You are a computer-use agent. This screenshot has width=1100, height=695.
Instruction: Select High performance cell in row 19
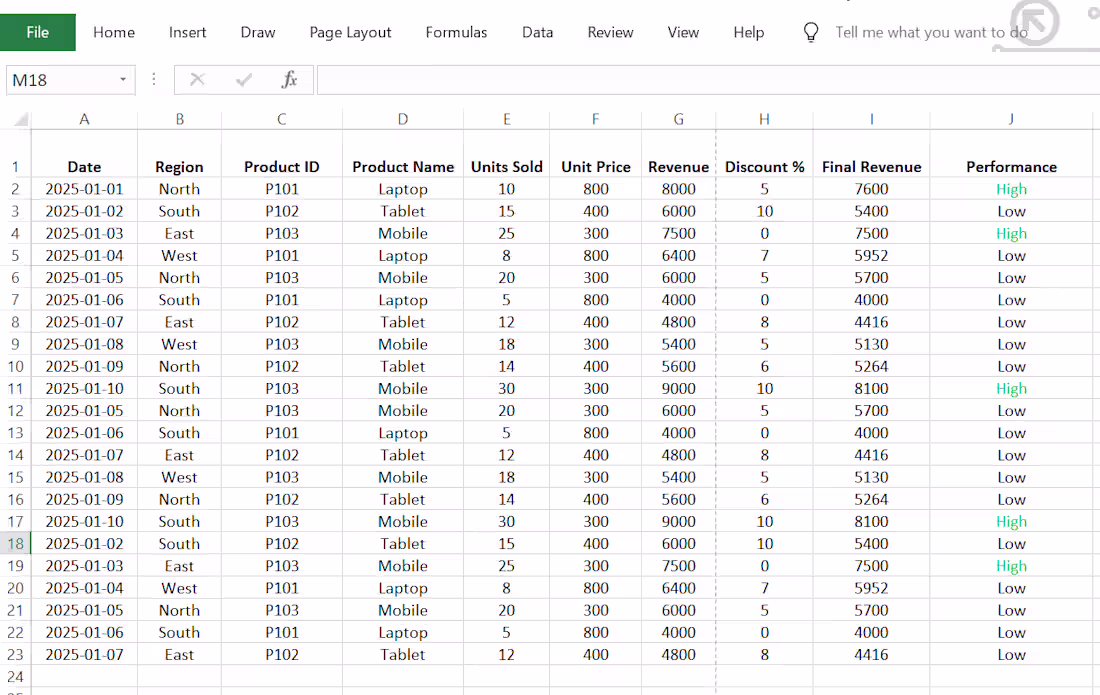(1011, 566)
